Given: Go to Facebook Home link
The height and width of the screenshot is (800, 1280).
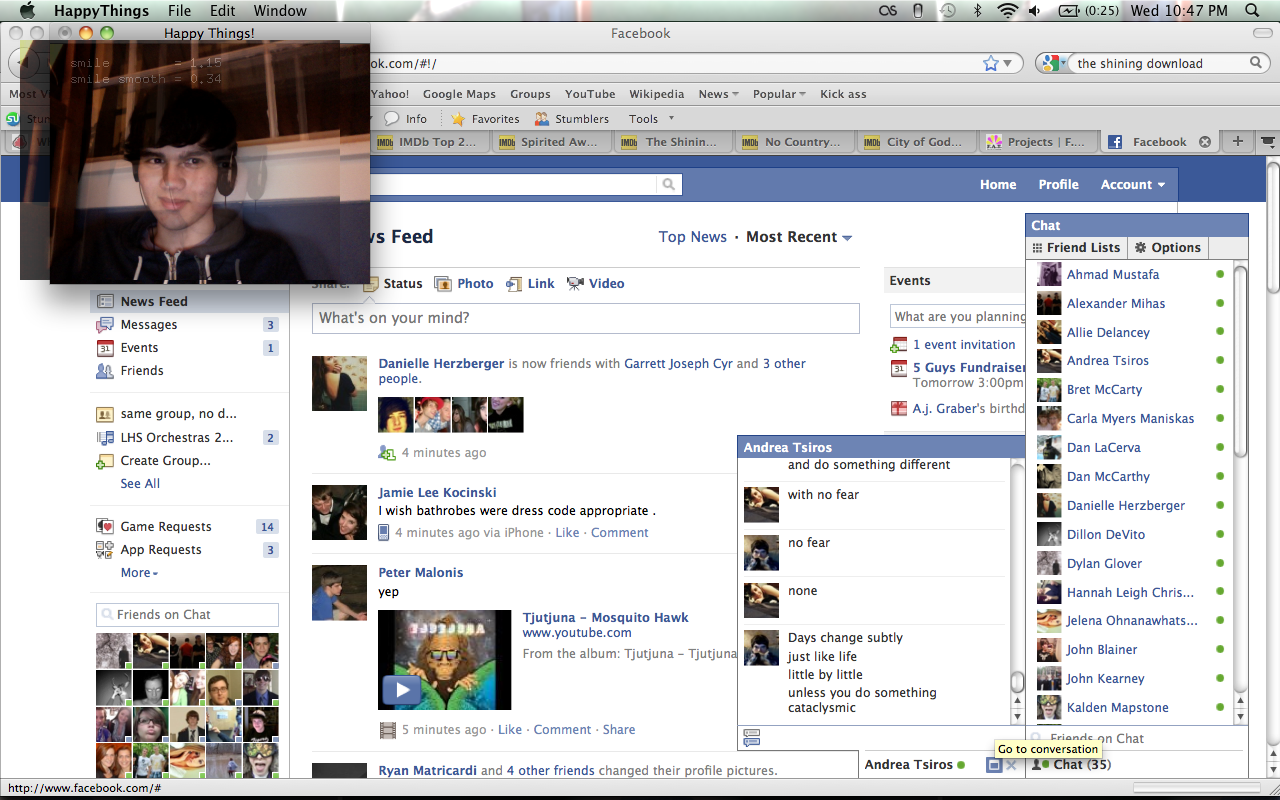Looking at the screenshot, I should coord(998,185).
